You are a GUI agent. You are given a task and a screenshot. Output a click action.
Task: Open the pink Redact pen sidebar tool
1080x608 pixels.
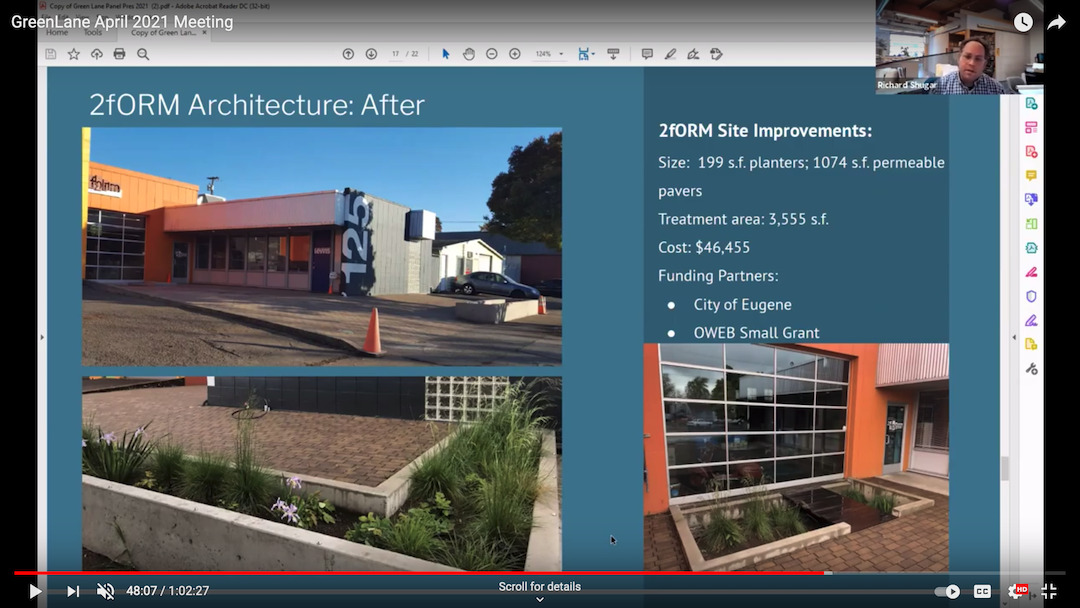coord(1031,272)
